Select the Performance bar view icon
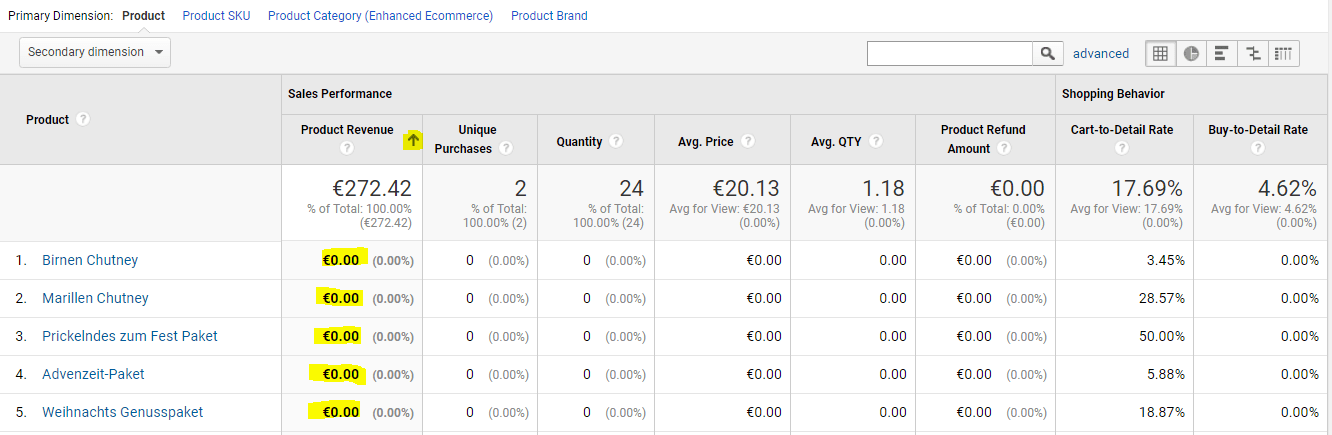The height and width of the screenshot is (435, 1332). click(1221, 54)
